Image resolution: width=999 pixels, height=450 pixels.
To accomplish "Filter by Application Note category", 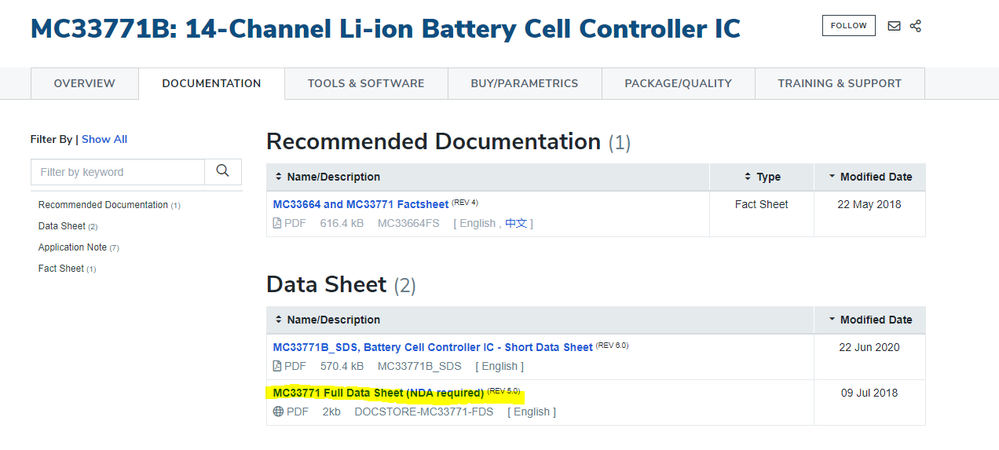I will [72, 247].
